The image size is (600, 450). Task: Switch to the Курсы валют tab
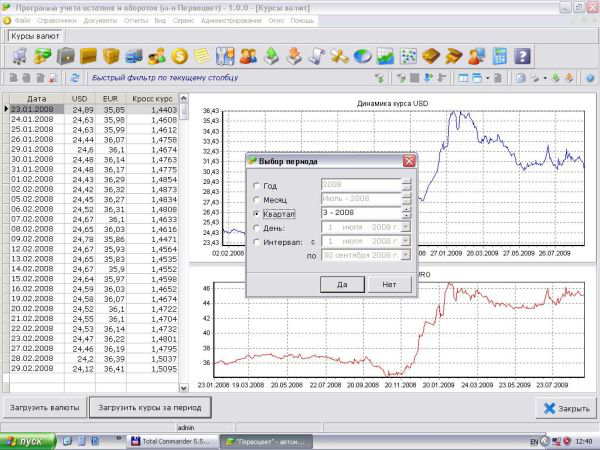[35, 36]
